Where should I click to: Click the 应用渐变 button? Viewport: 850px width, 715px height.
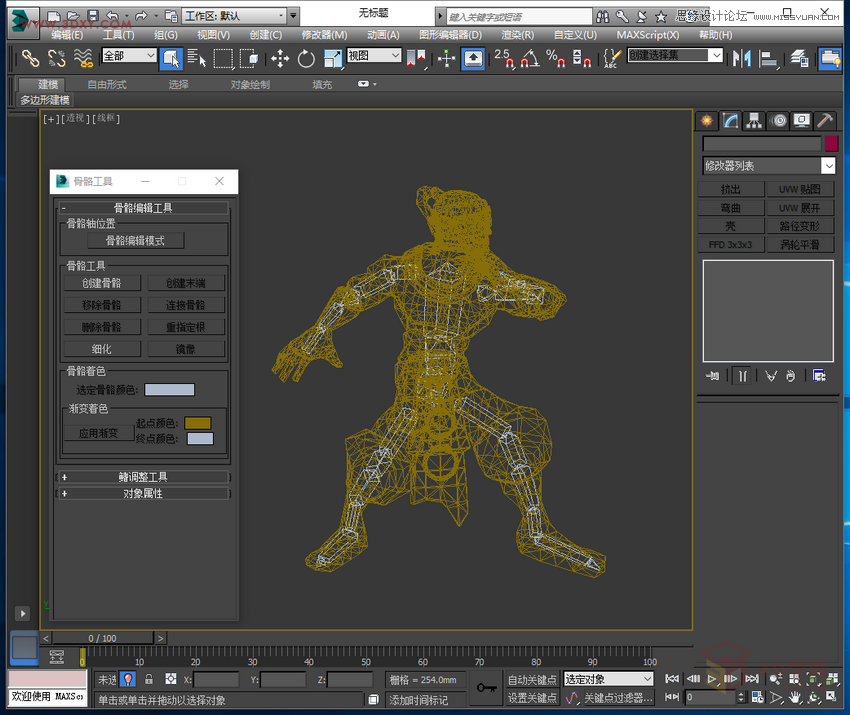(x=98, y=433)
